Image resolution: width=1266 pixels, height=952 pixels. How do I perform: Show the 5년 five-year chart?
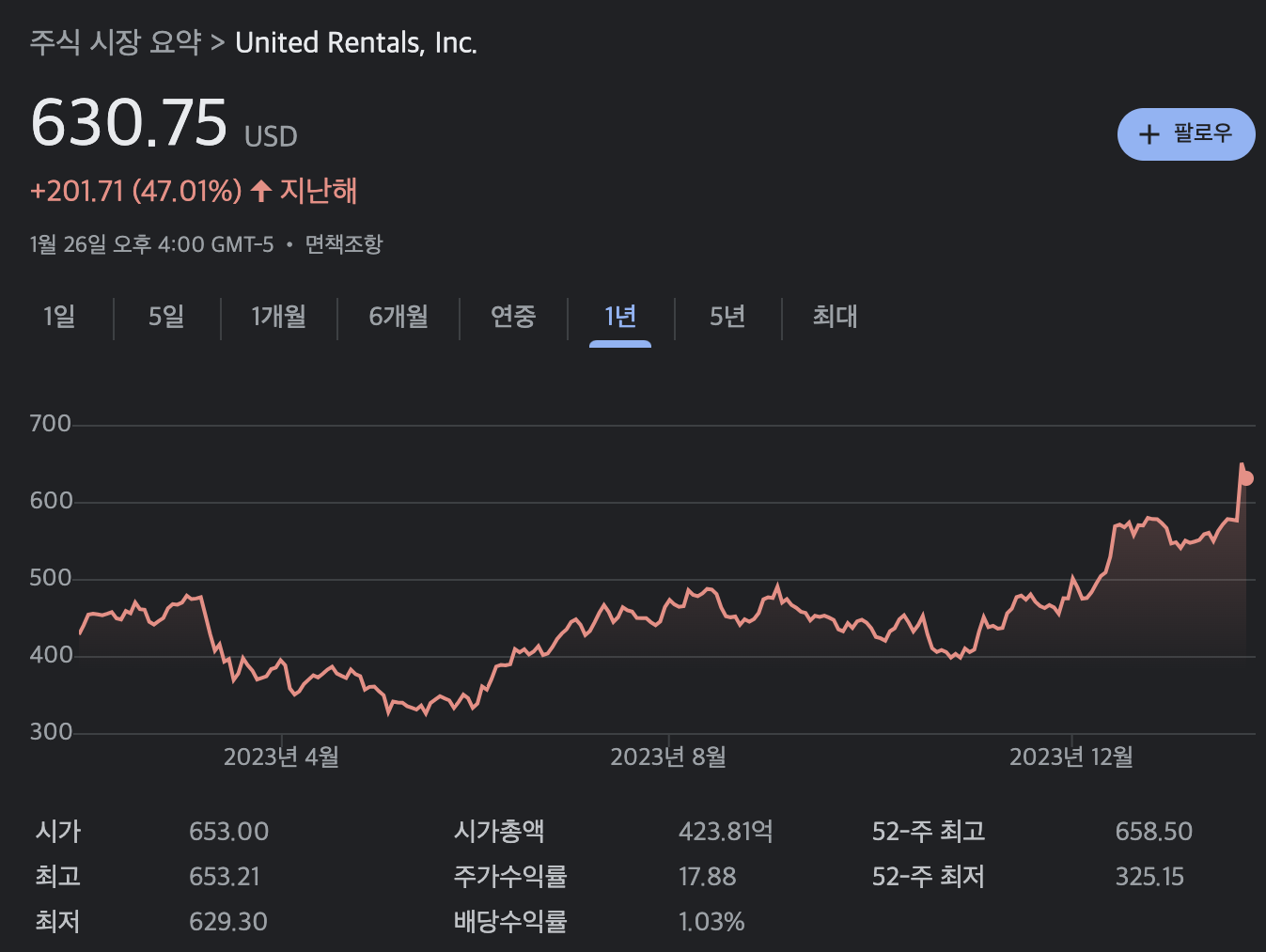[727, 317]
